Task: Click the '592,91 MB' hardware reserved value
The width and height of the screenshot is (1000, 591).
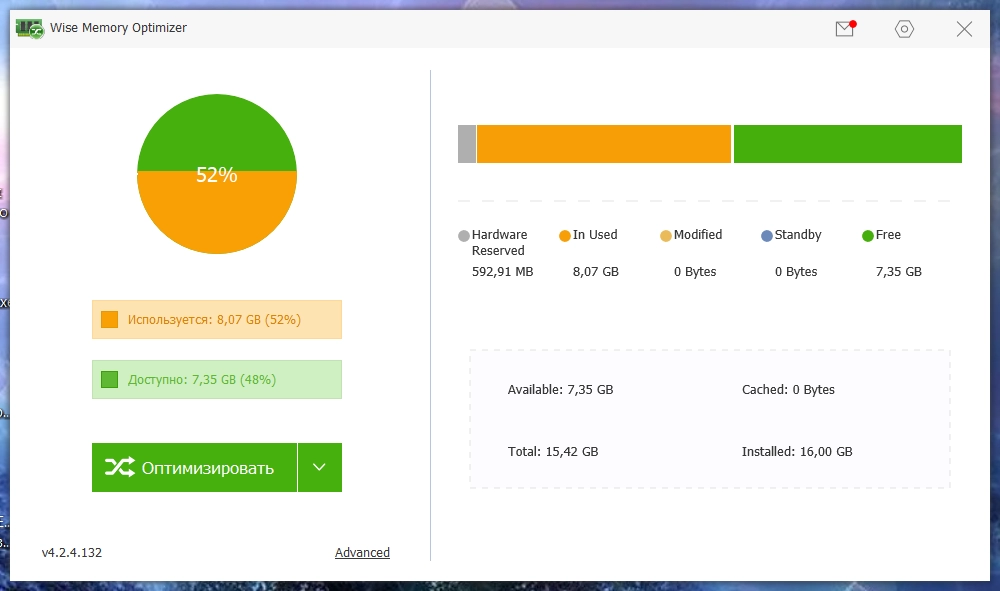Action: pyautogui.click(x=503, y=272)
